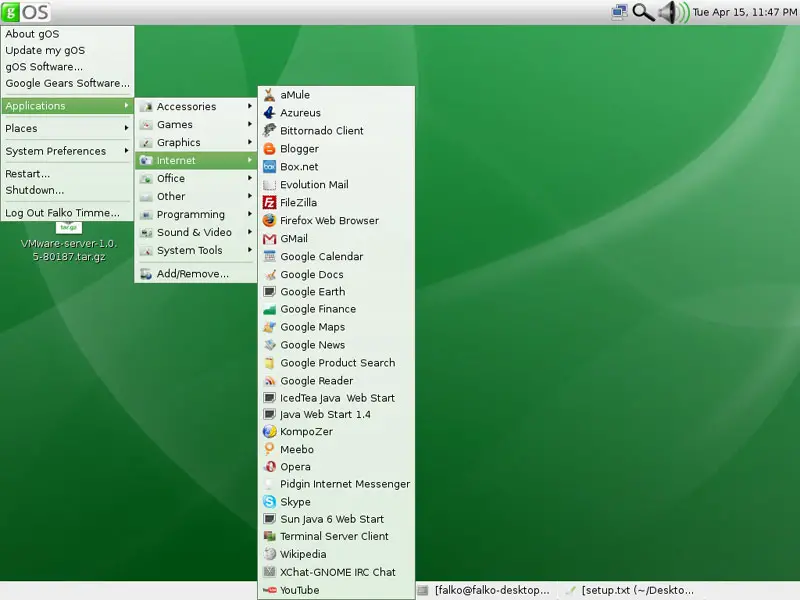
Task: Choose About gOS from menu
Action: tap(67, 34)
